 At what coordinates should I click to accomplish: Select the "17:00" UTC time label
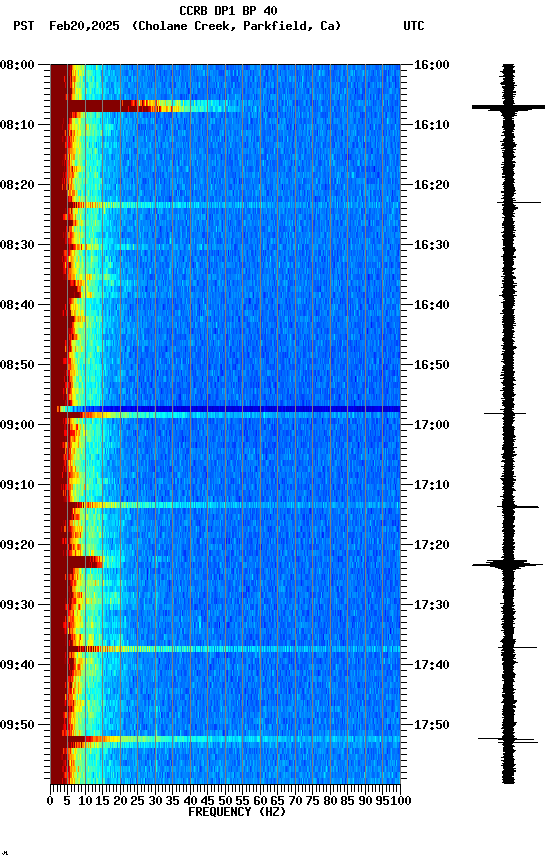pyautogui.click(x=432, y=425)
